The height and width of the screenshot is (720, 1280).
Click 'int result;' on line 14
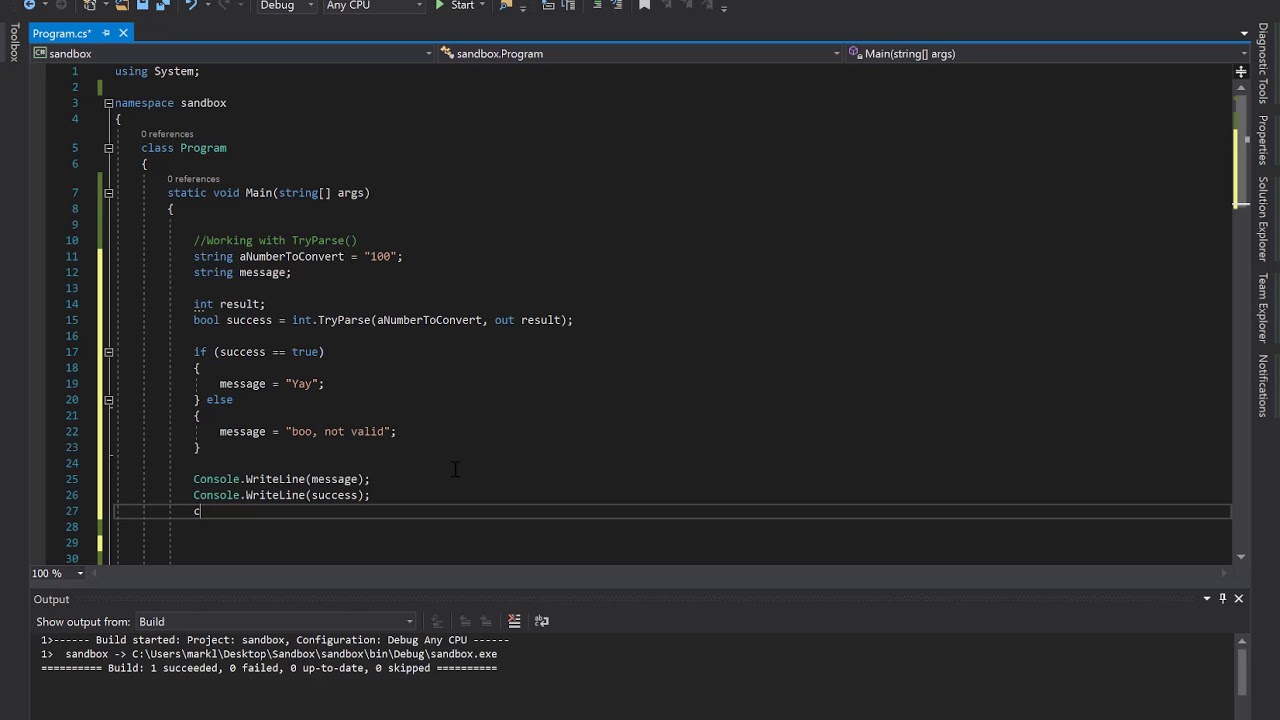(229, 304)
